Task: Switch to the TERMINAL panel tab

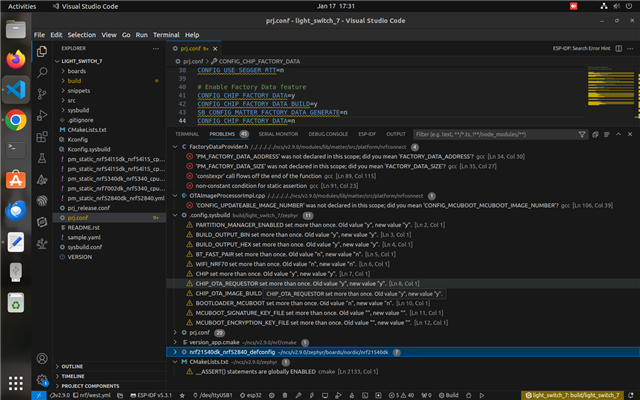Action: [187, 134]
